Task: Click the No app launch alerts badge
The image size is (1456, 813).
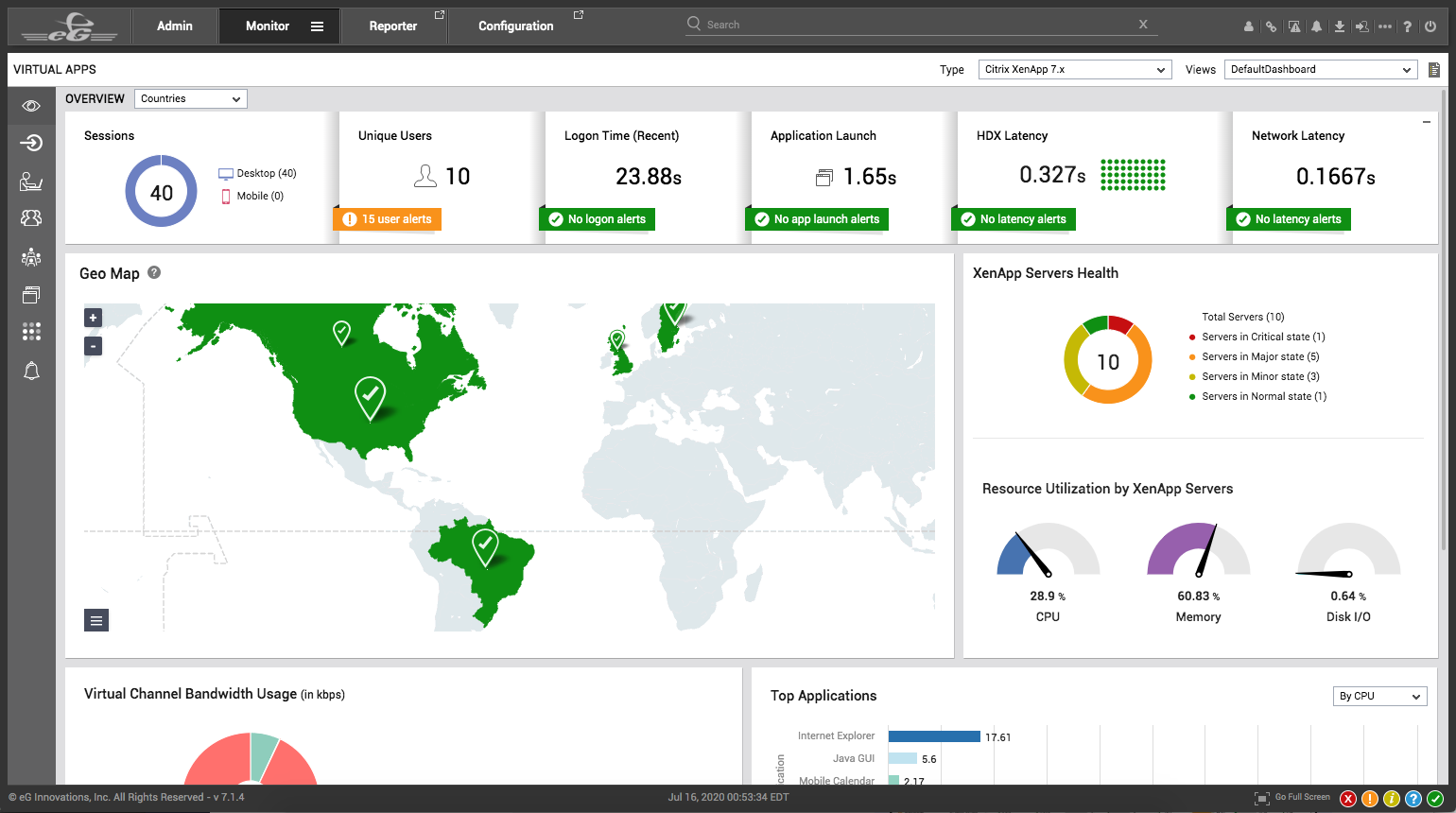Action: tap(817, 219)
